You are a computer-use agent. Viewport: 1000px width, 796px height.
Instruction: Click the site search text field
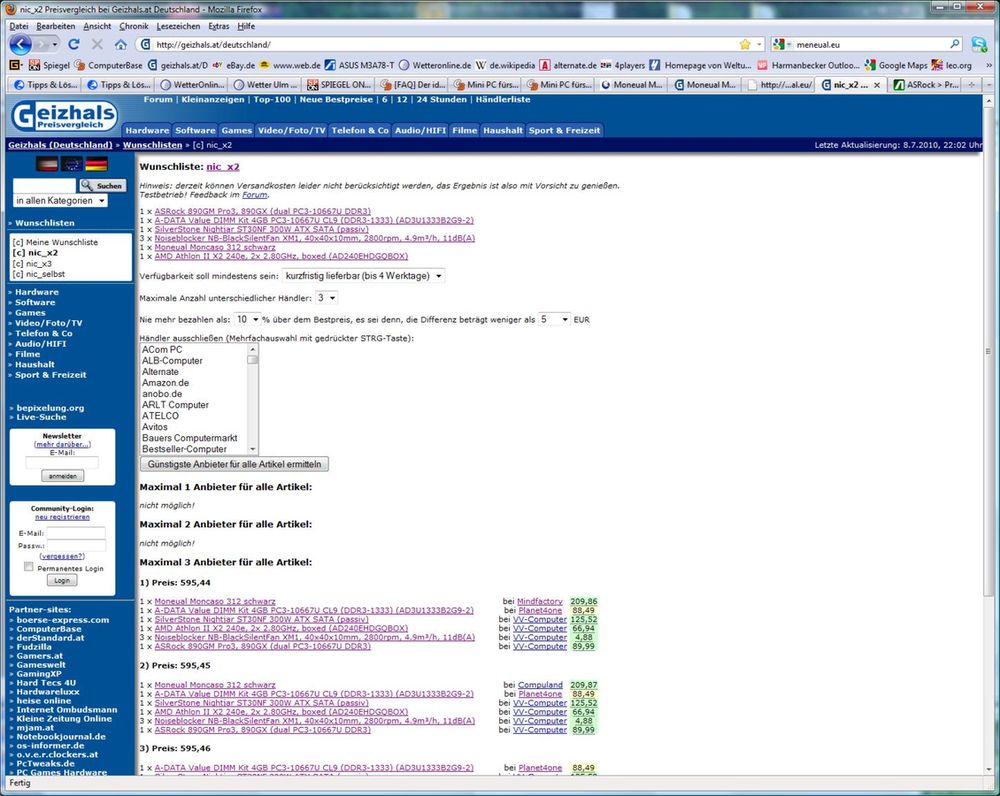tap(44, 186)
